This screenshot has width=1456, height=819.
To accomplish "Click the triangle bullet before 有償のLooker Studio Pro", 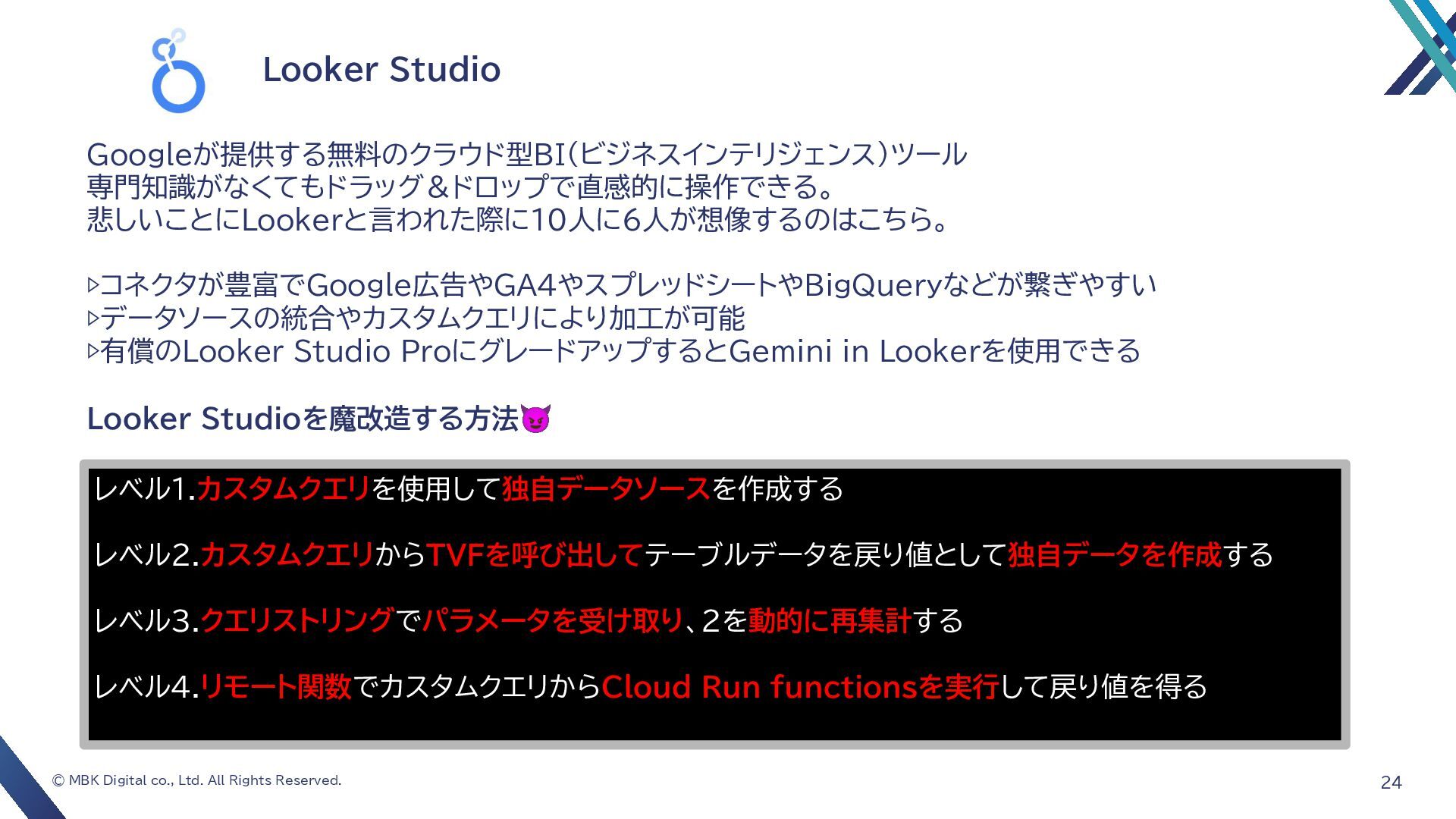I will click(93, 351).
